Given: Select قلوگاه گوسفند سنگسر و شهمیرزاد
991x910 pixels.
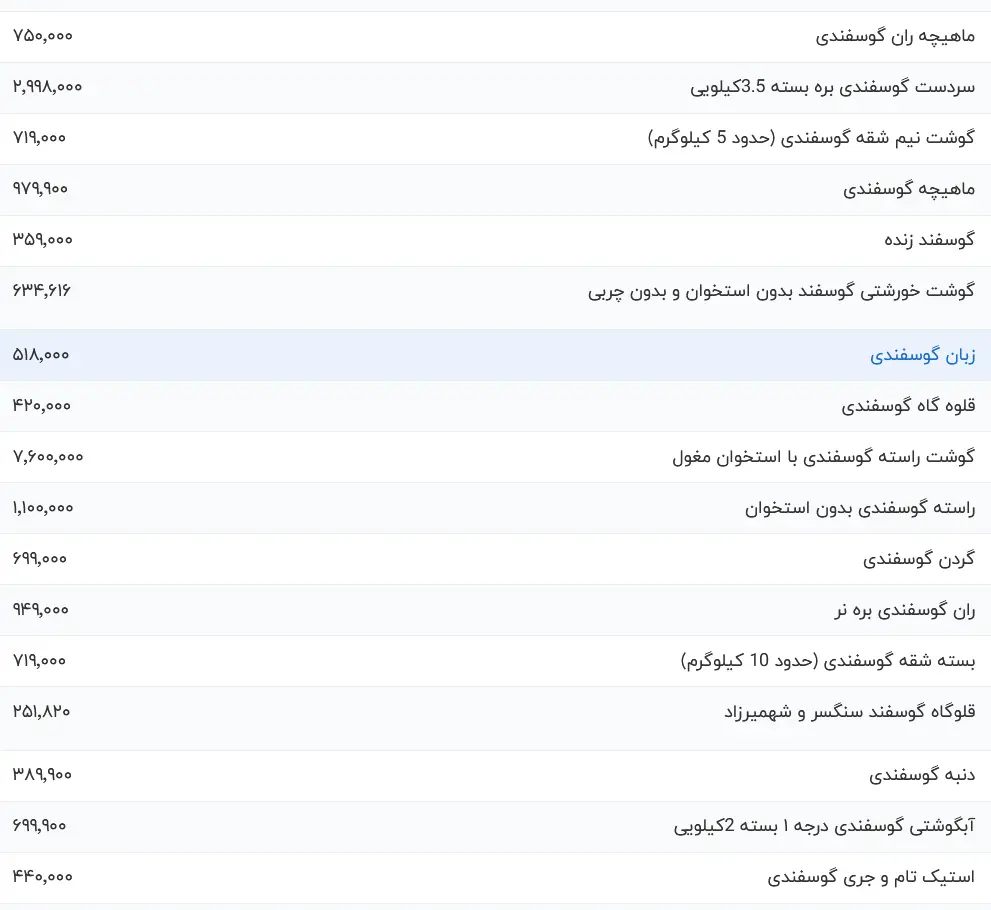Looking at the screenshot, I should tap(849, 712).
